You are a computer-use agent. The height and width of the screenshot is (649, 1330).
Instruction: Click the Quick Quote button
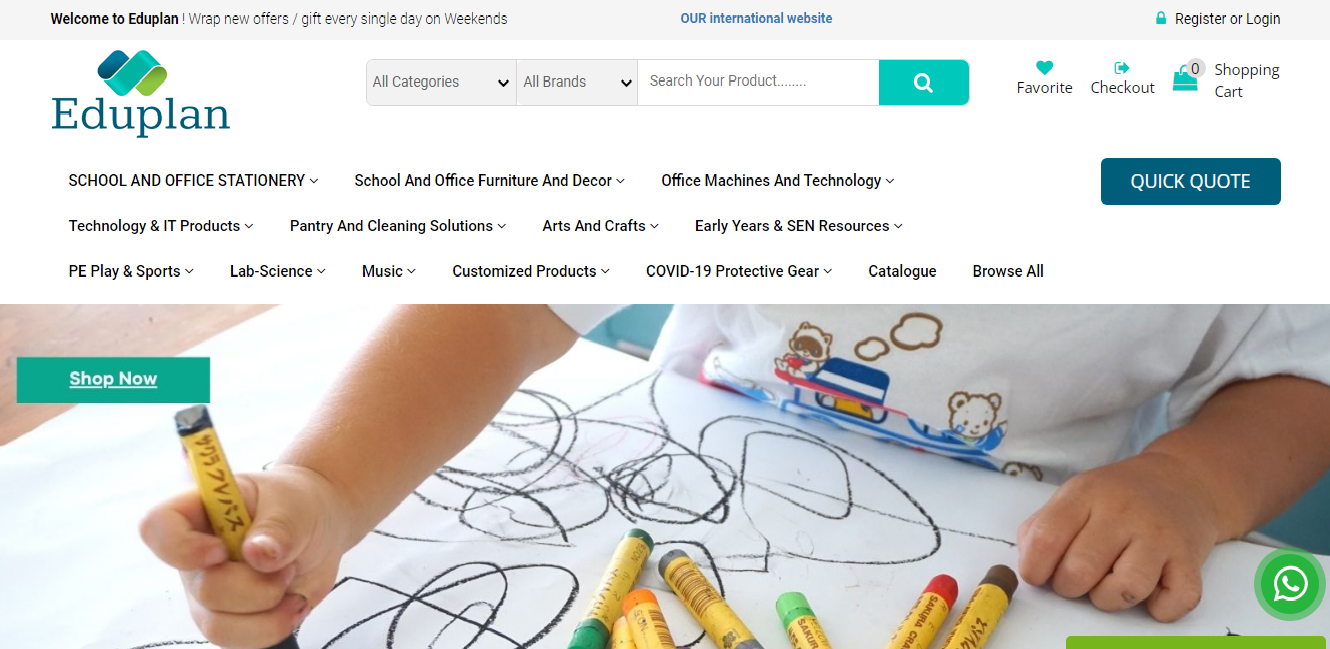[1190, 181]
